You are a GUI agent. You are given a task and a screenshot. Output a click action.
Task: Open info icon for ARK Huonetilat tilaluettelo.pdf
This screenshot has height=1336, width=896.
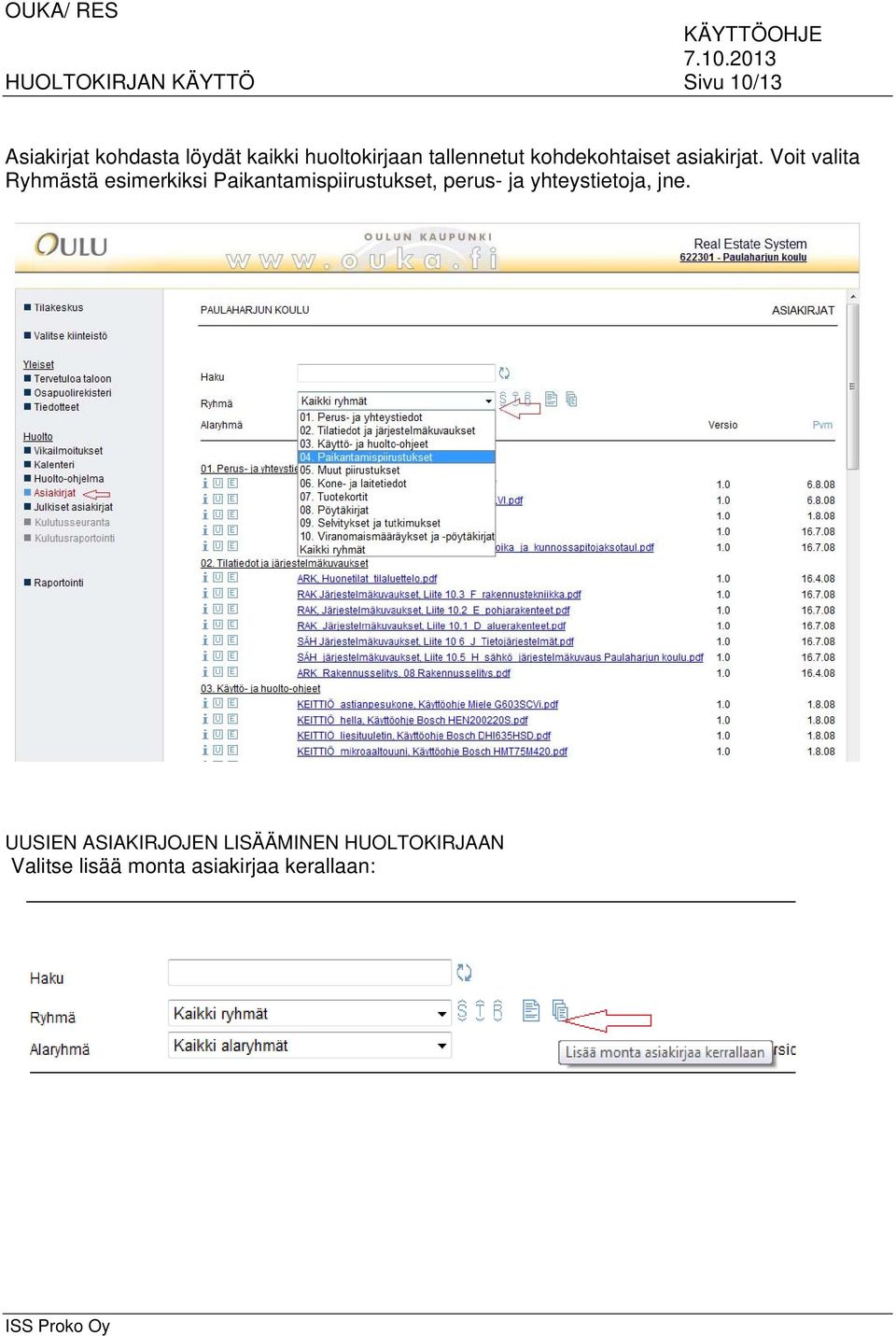[205, 578]
